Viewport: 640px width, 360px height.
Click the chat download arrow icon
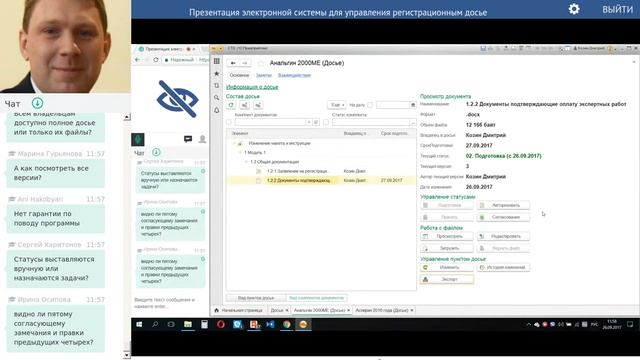[x=38, y=103]
